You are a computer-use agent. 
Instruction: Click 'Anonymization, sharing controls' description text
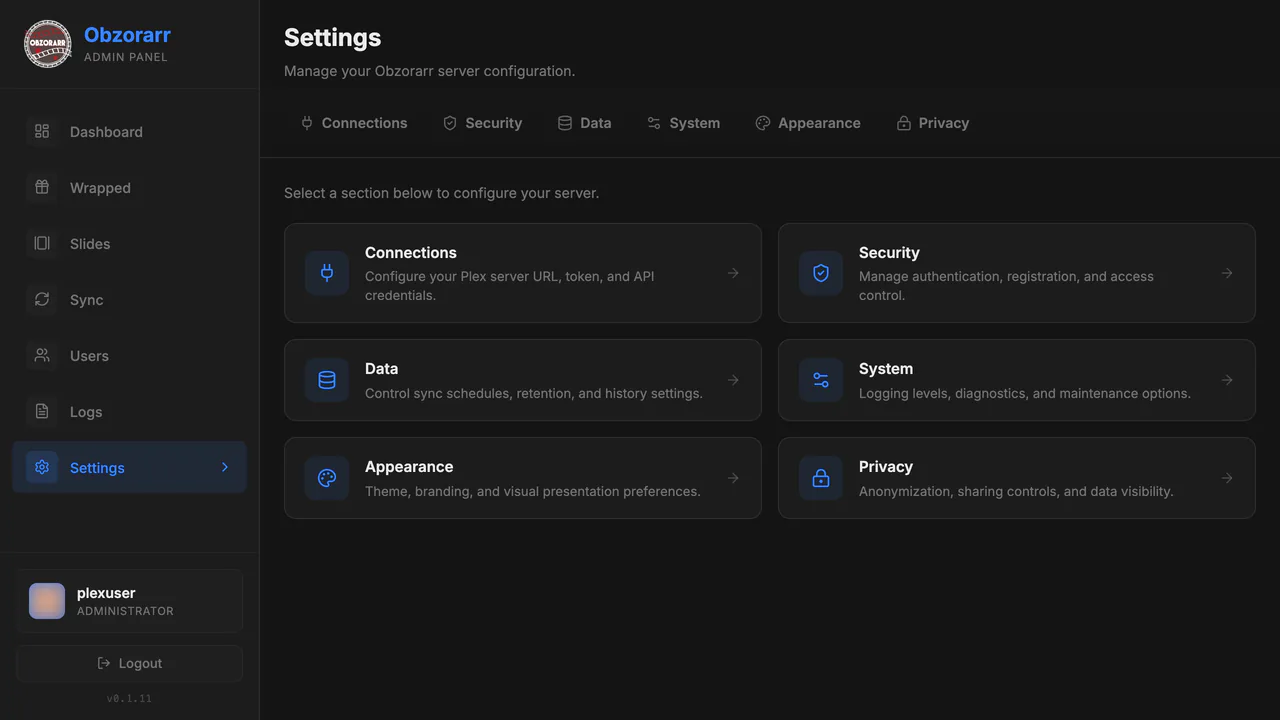coord(1016,491)
